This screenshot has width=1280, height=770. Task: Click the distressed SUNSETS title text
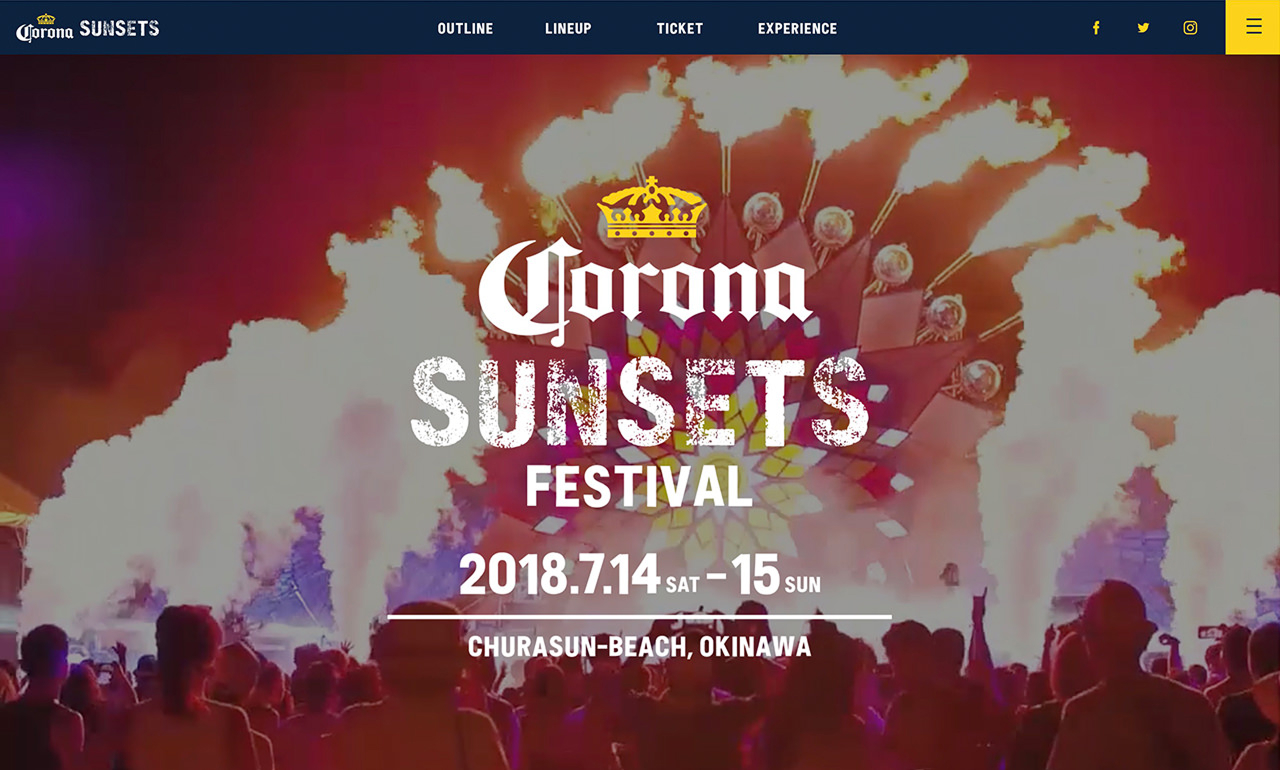[640, 402]
